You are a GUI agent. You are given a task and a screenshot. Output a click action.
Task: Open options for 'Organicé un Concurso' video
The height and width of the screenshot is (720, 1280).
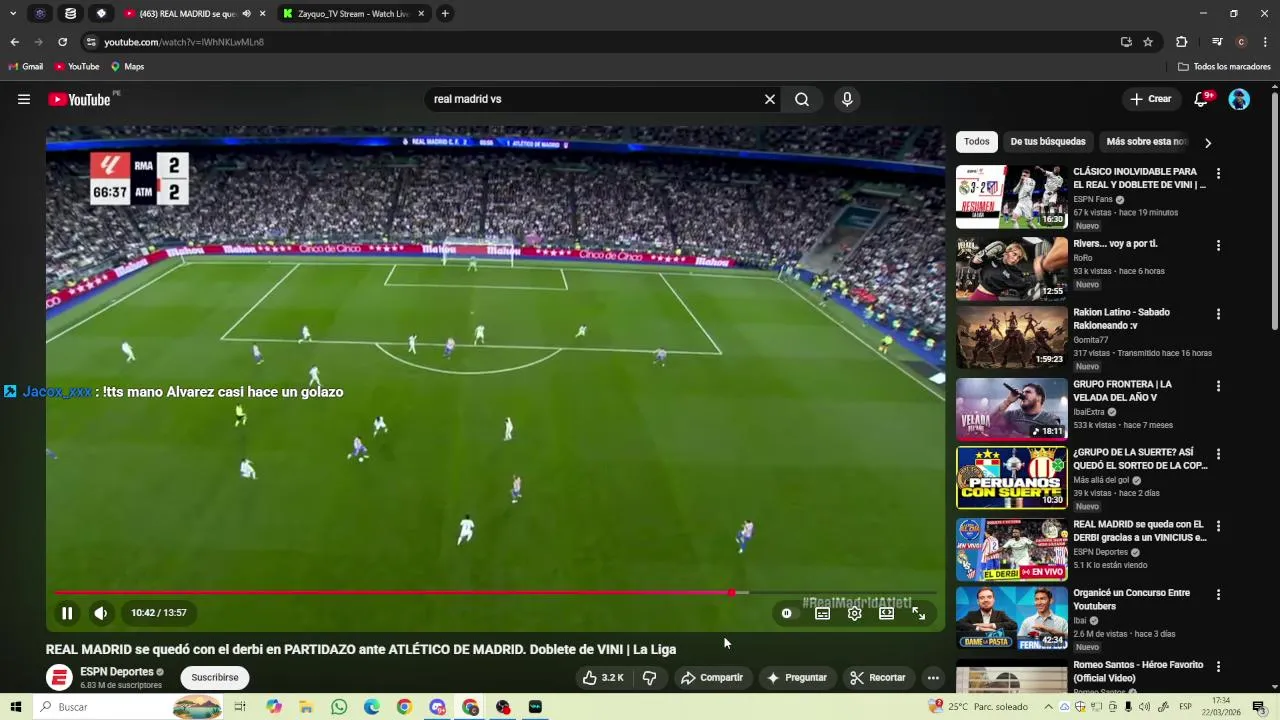1218,595
